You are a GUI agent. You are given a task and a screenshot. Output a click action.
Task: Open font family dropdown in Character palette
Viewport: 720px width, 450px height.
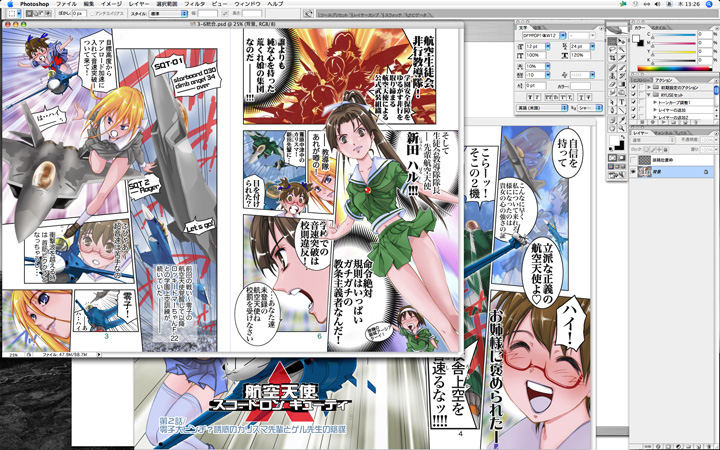[x=562, y=35]
